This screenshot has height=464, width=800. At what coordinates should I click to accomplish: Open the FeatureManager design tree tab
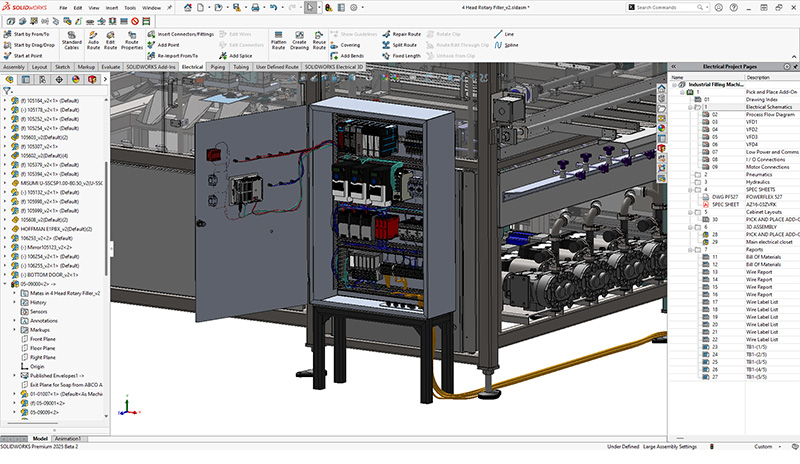tap(9, 80)
